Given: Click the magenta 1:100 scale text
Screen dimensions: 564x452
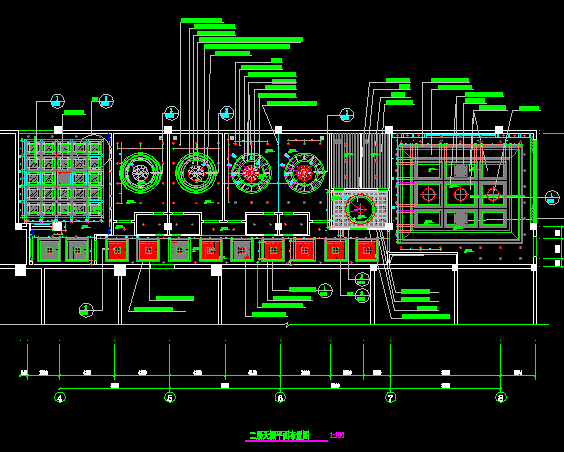Looking at the screenshot, I should tap(337, 435).
